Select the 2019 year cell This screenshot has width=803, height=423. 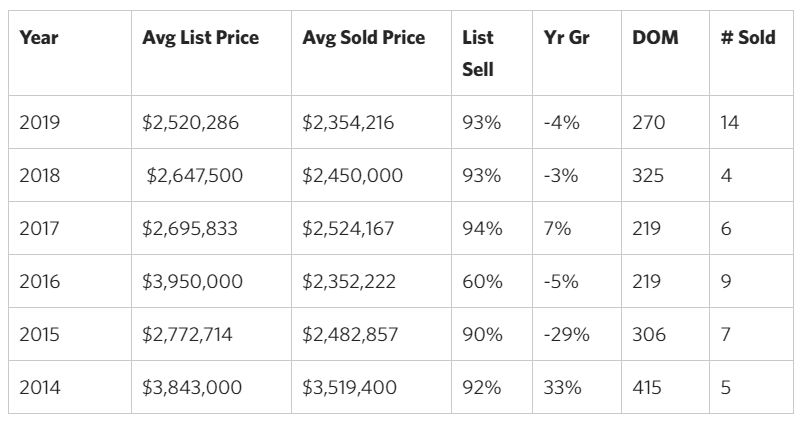(x=40, y=123)
